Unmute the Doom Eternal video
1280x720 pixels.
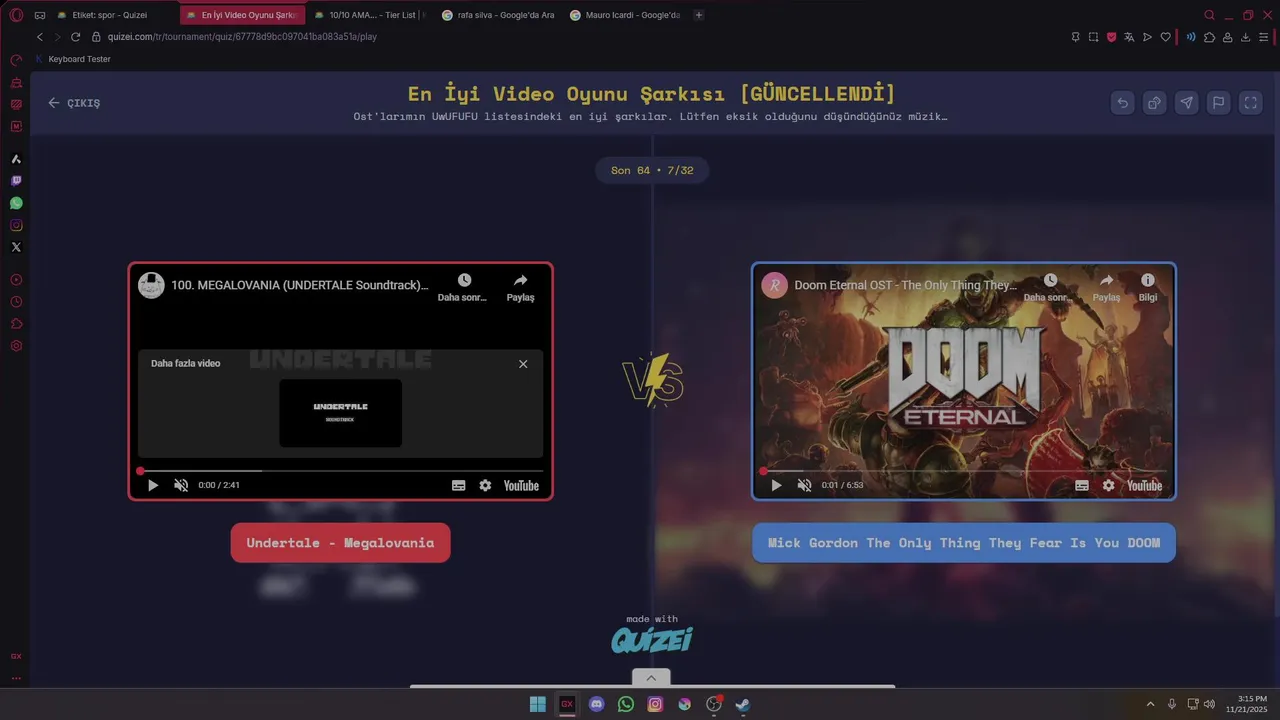pyautogui.click(x=804, y=485)
